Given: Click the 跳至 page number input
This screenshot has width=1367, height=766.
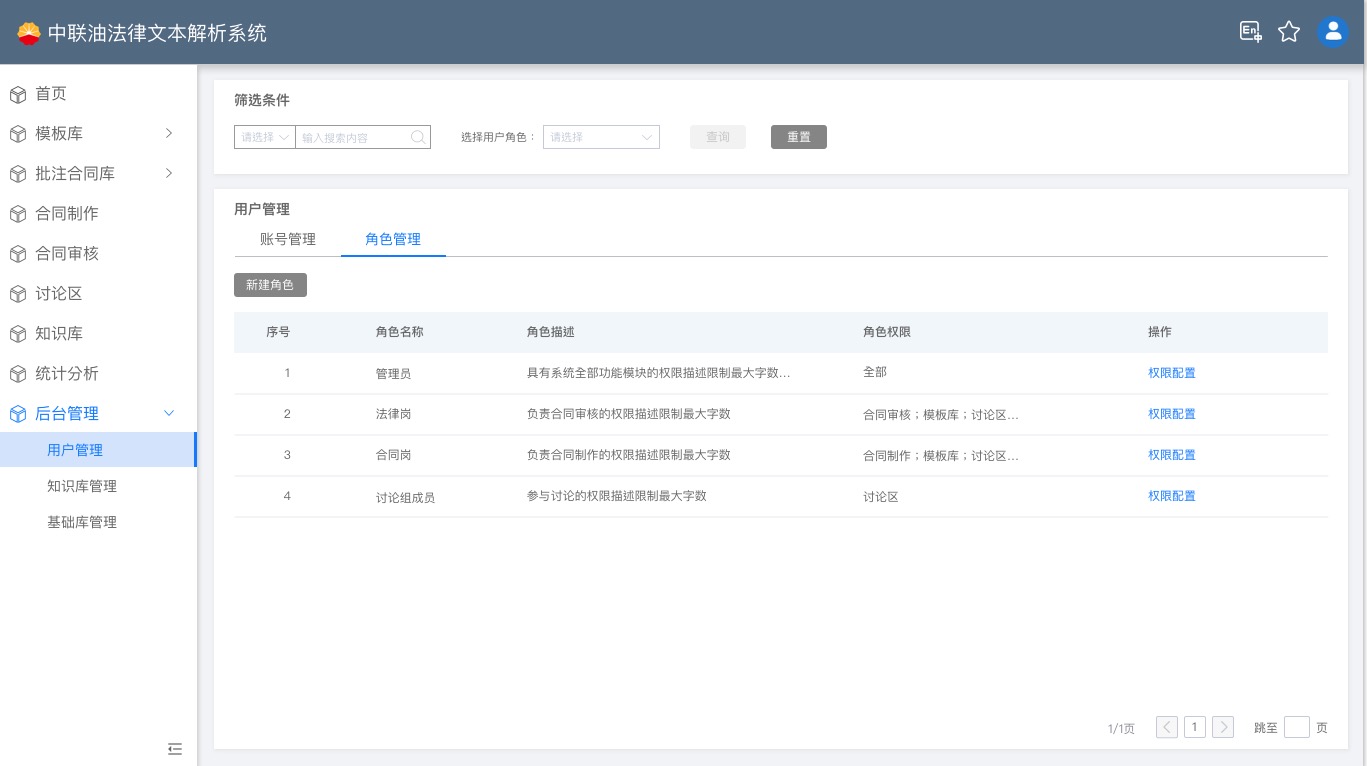Looking at the screenshot, I should tap(1297, 727).
